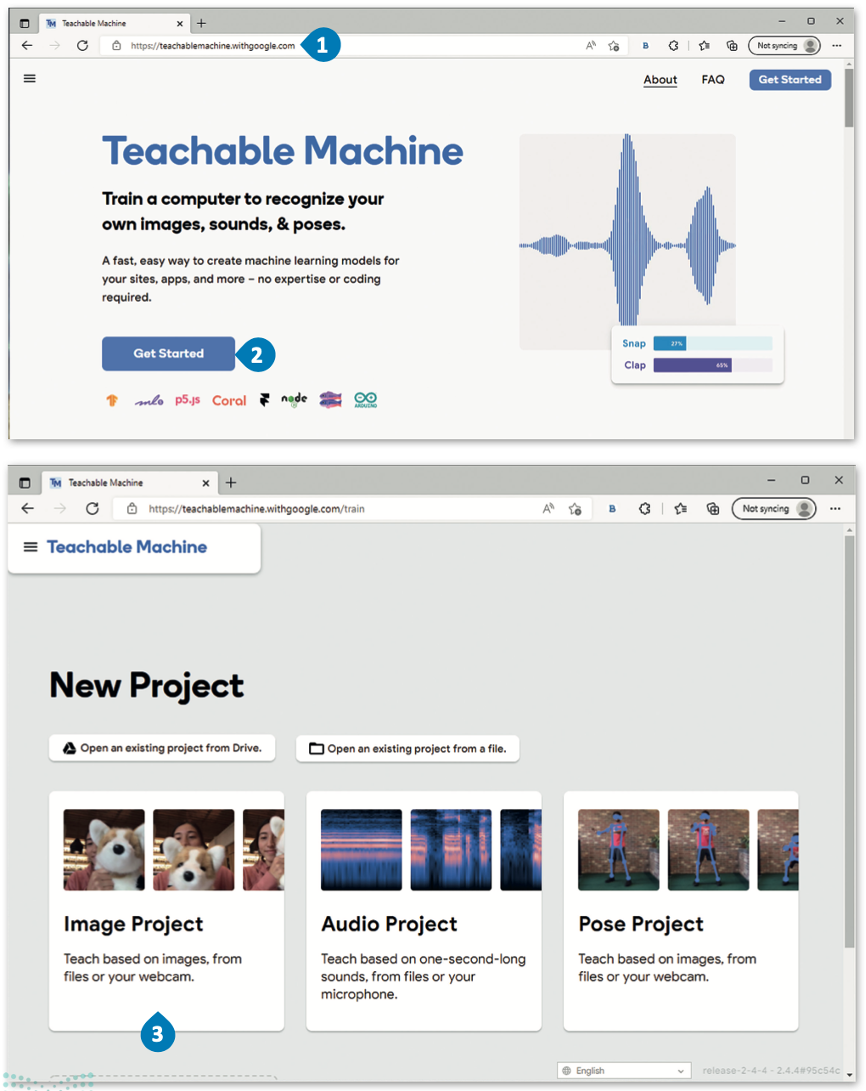This screenshot has height=1091, width=866.
Task: Click the Coral logo
Action: click(x=229, y=401)
